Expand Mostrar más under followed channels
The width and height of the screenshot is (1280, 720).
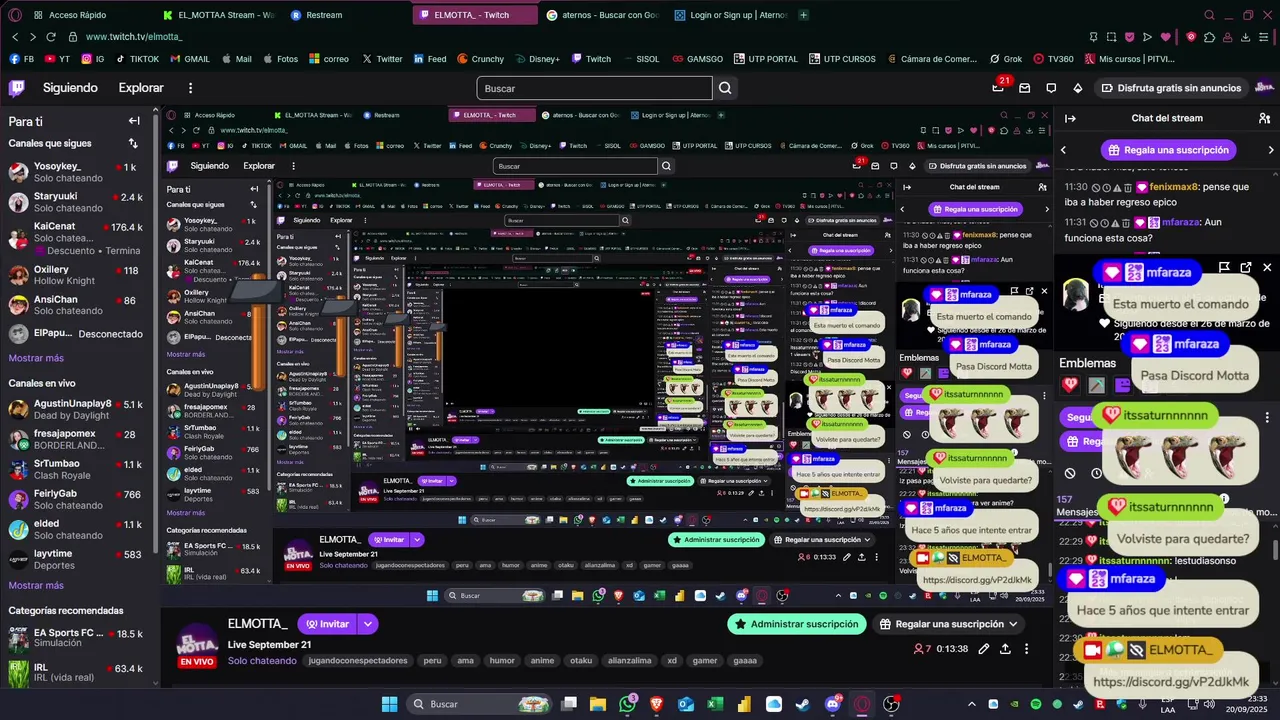pyautogui.click(x=36, y=358)
